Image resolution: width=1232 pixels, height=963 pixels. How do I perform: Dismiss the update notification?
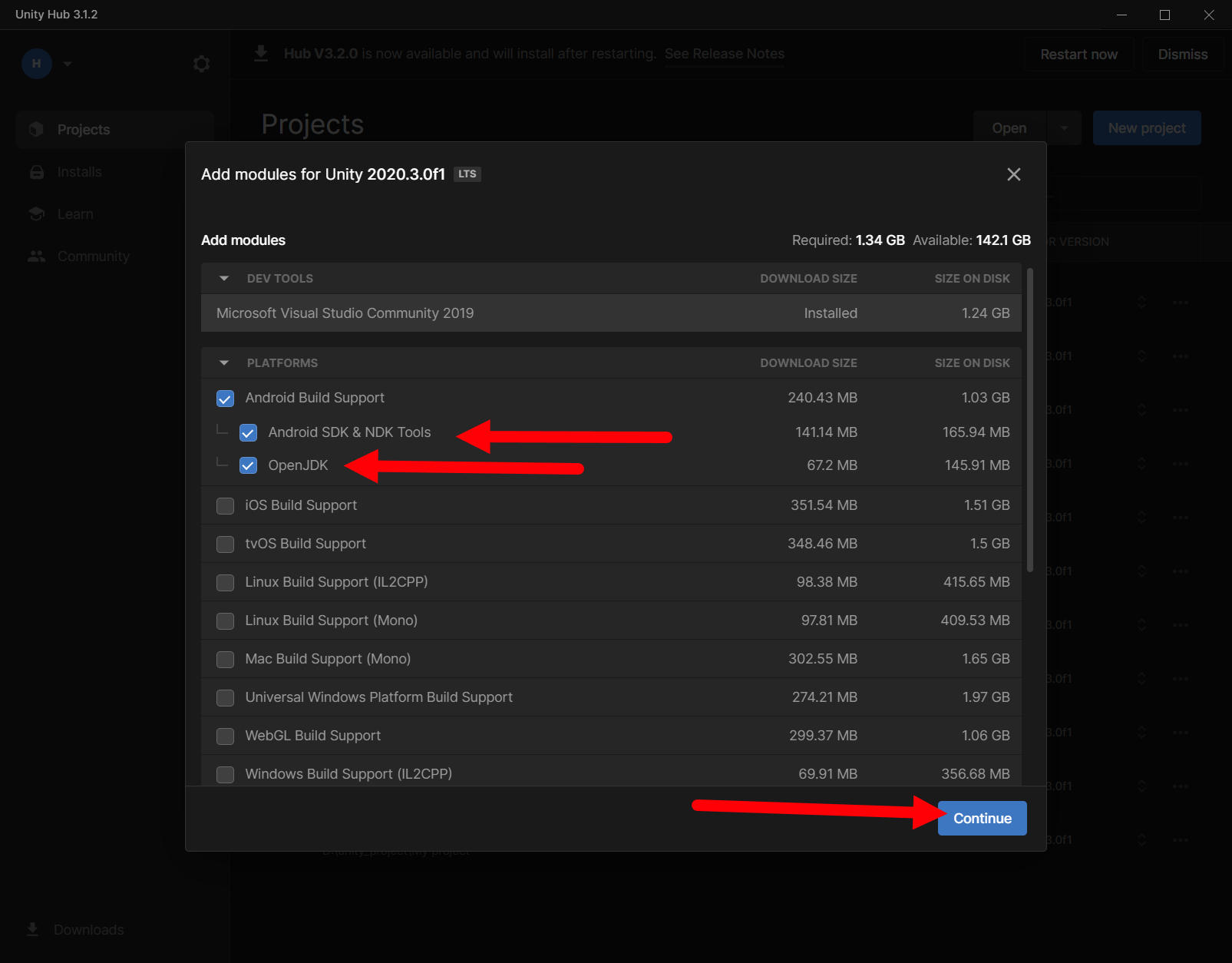(x=1183, y=55)
